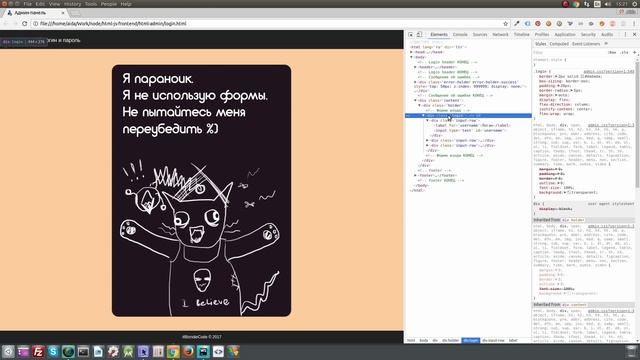Image resolution: width=640 pixels, height=360 pixels.
Task: Open the system volume indicator
Action: coord(608,4)
